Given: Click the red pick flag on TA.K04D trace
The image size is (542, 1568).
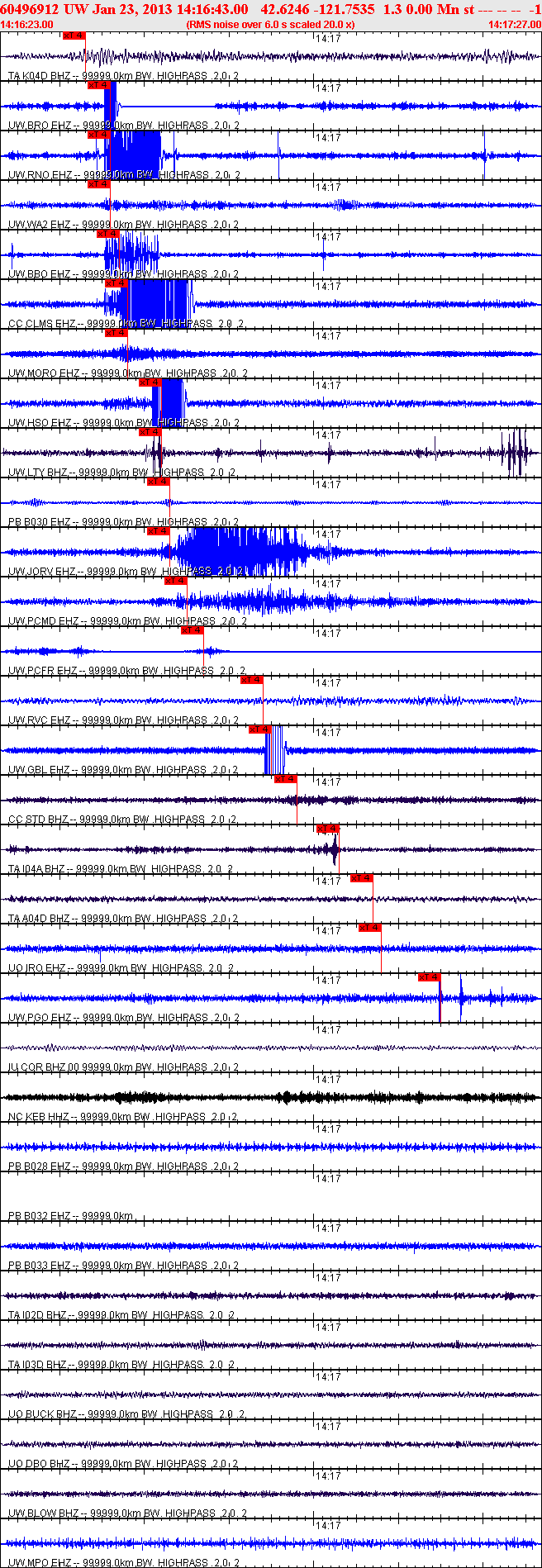Looking at the screenshot, I should coord(74,36).
